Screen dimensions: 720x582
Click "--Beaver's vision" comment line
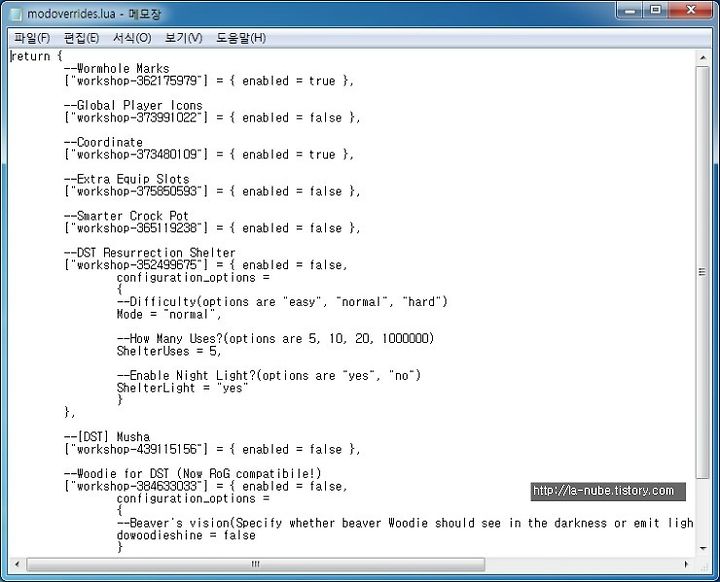pos(405,523)
